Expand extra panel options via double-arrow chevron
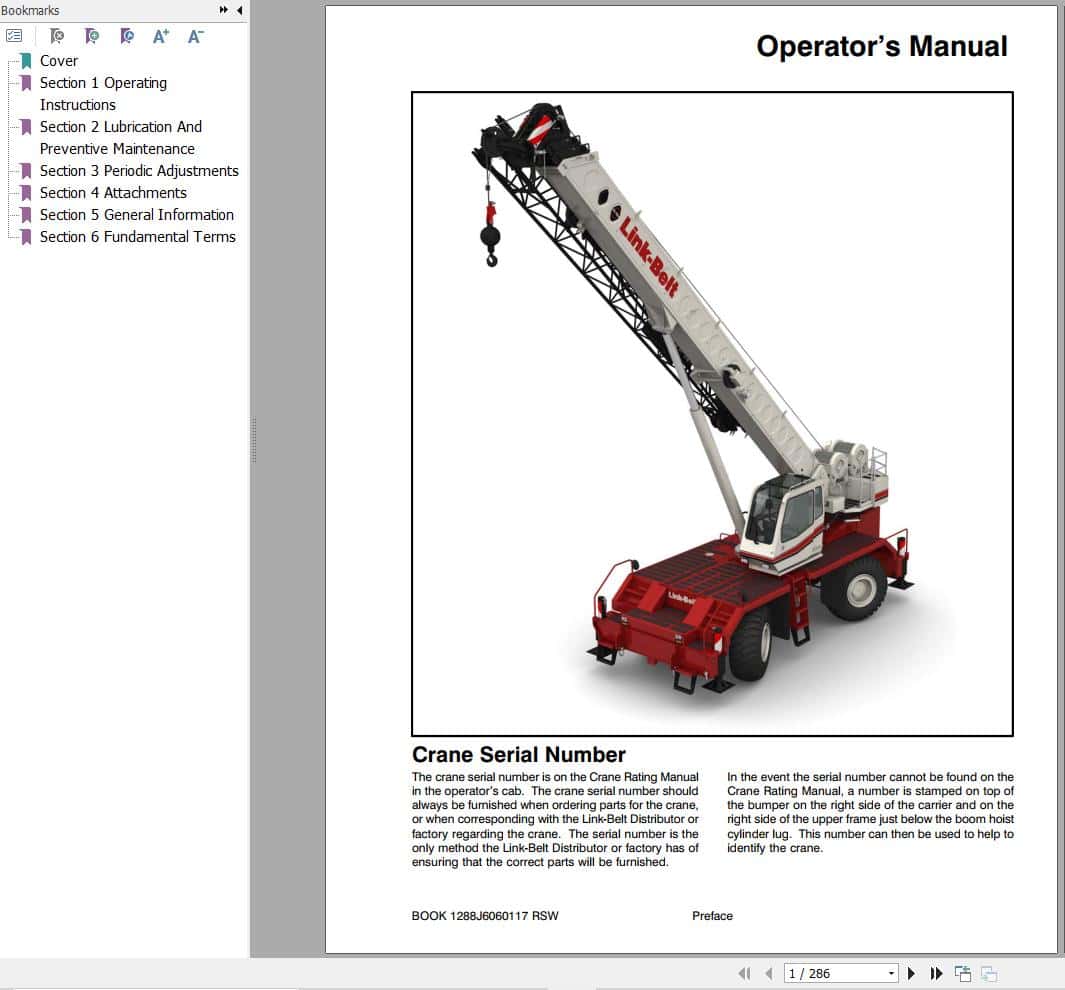 point(223,9)
